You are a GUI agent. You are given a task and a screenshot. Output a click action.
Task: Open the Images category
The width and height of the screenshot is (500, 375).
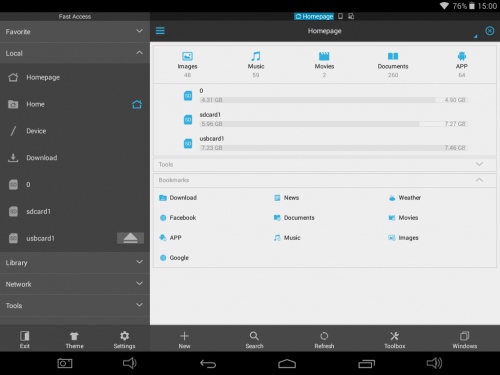(187, 65)
